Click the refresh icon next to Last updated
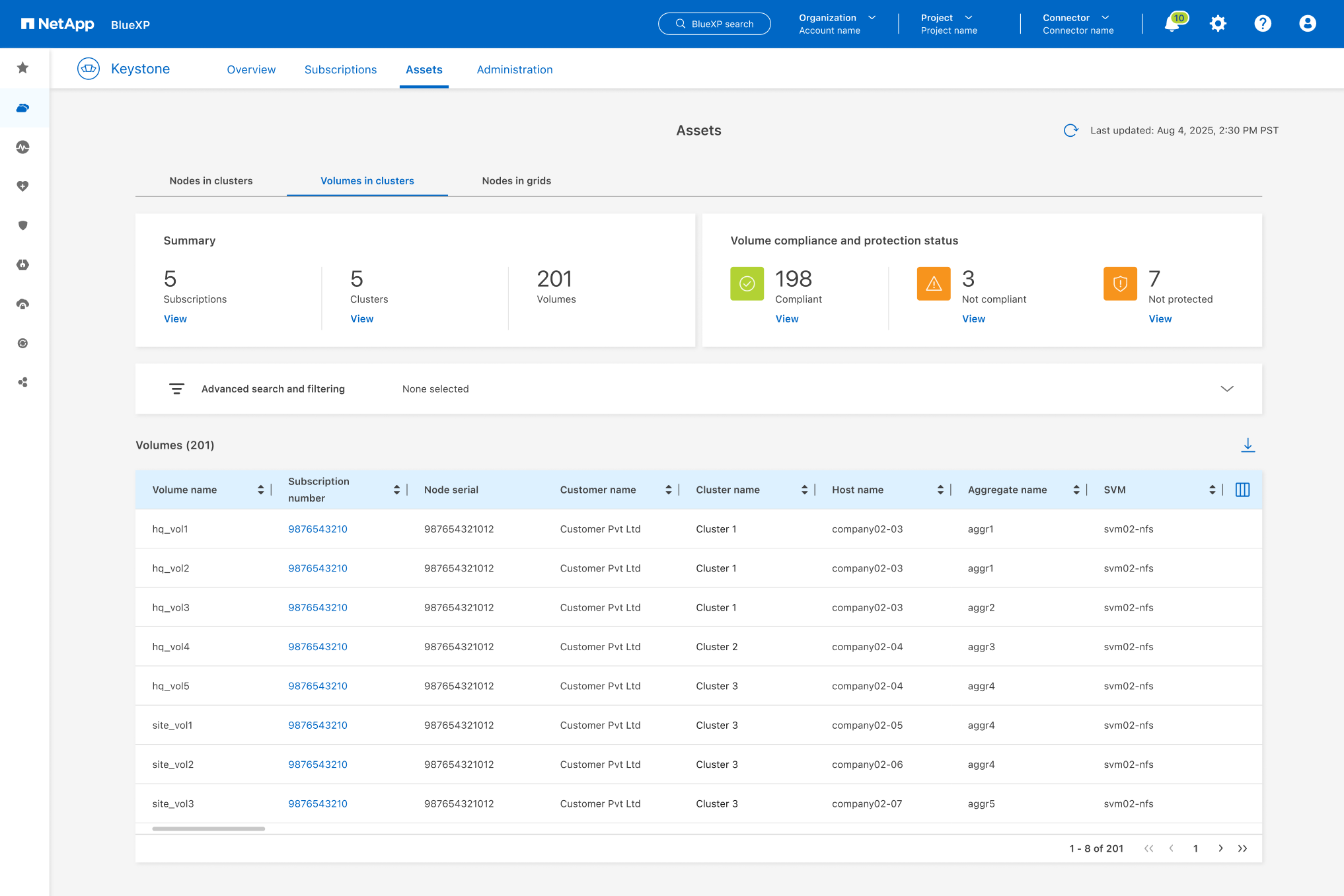 pyautogui.click(x=1070, y=130)
